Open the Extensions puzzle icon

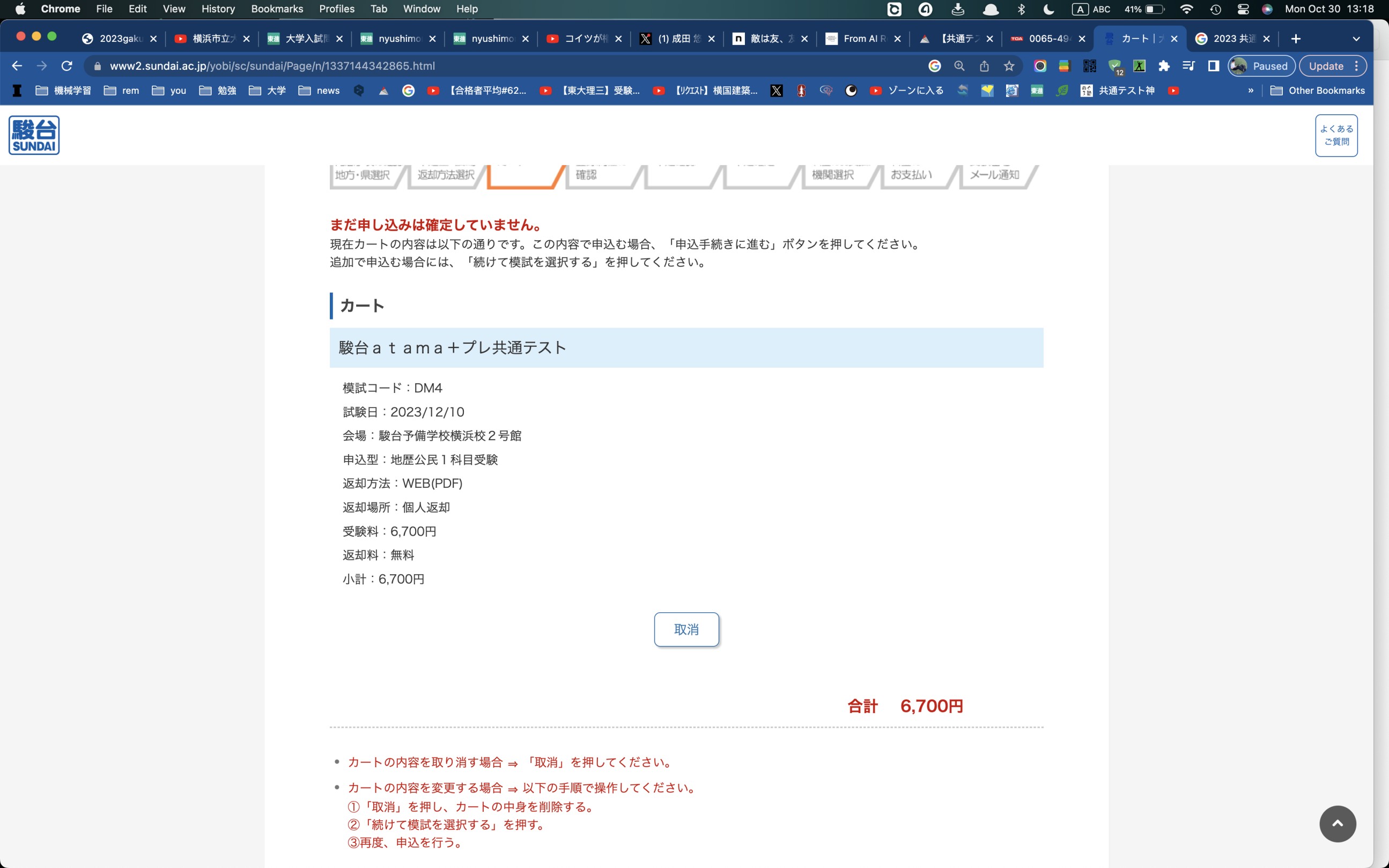coord(1164,66)
